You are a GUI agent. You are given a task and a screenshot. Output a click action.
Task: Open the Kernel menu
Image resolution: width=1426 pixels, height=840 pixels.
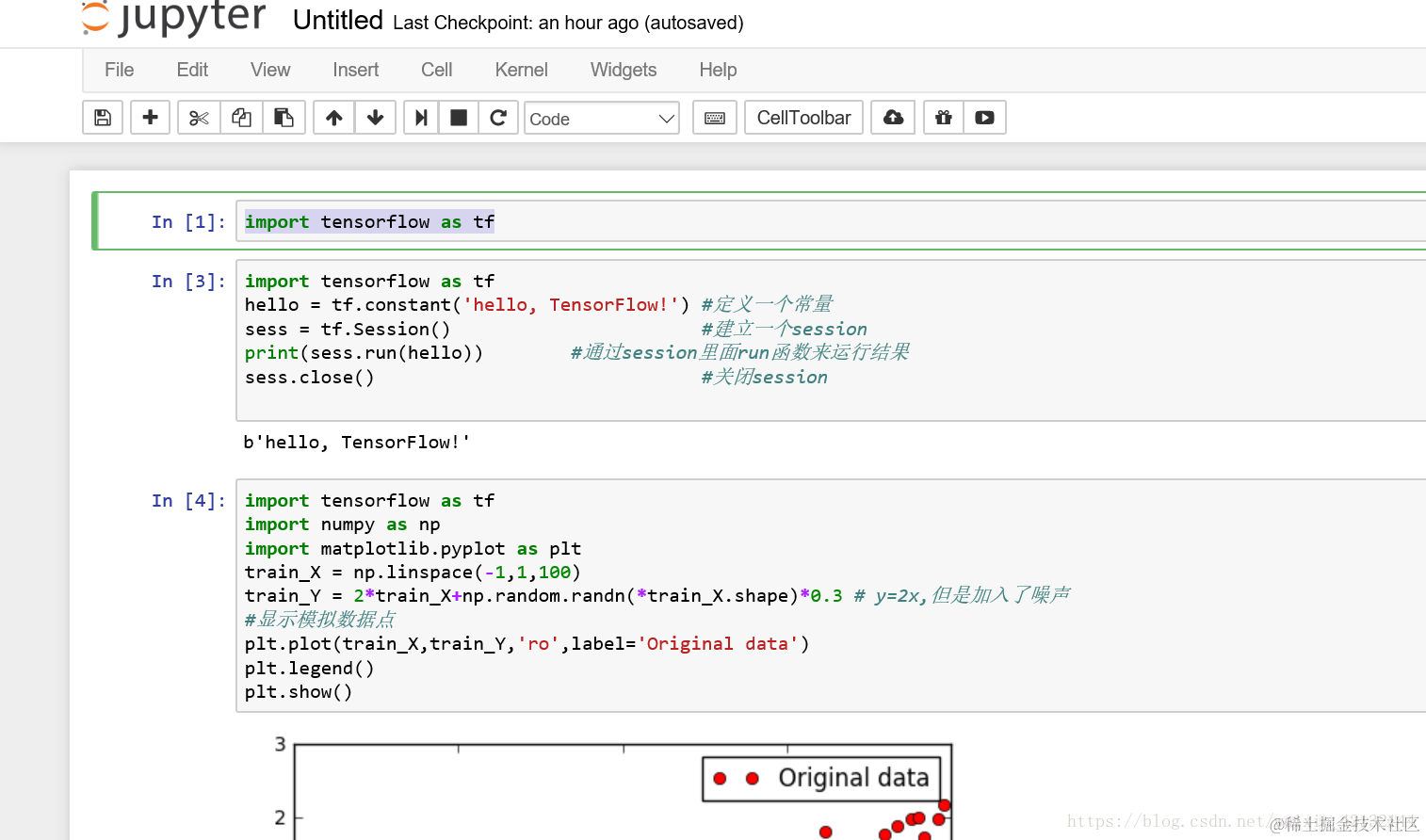[521, 70]
